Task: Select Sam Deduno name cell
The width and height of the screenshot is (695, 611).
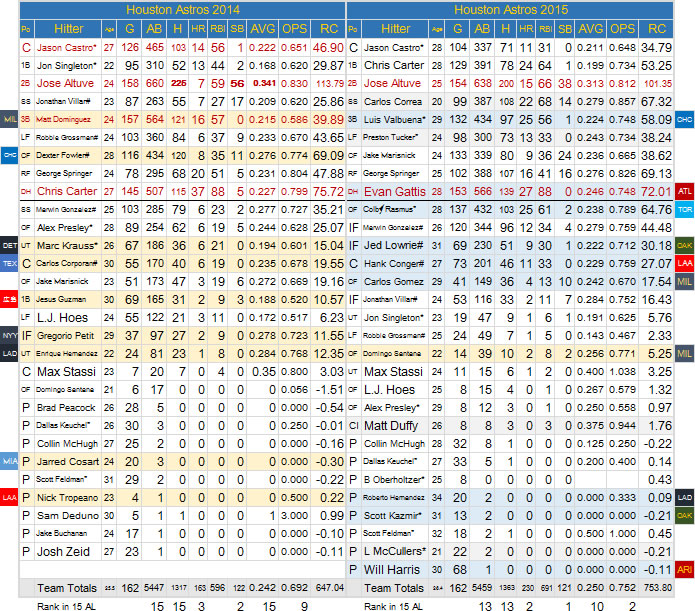Action: [68, 515]
